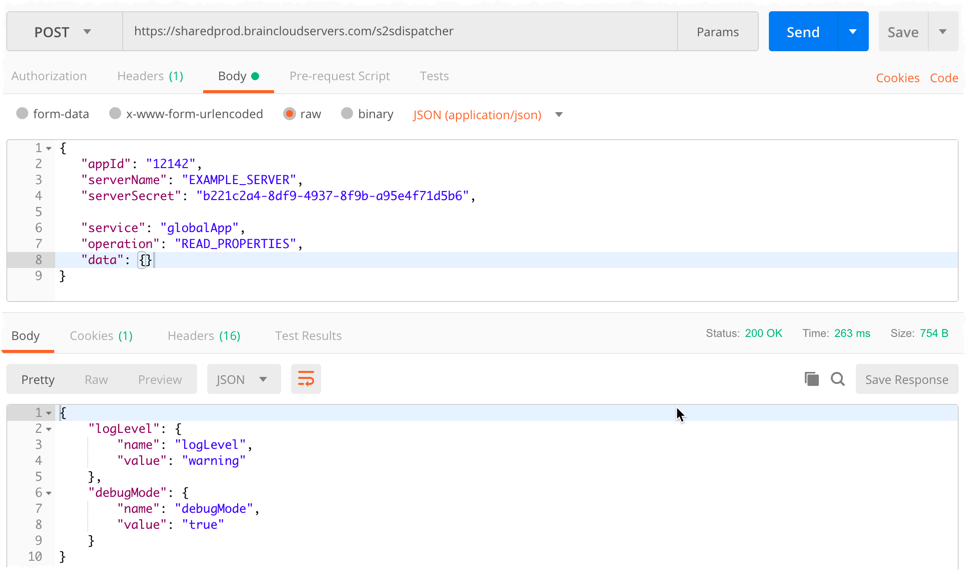Viewport: 967px width, 570px height.
Task: Open response Headers (16) tab
Action: (x=204, y=336)
